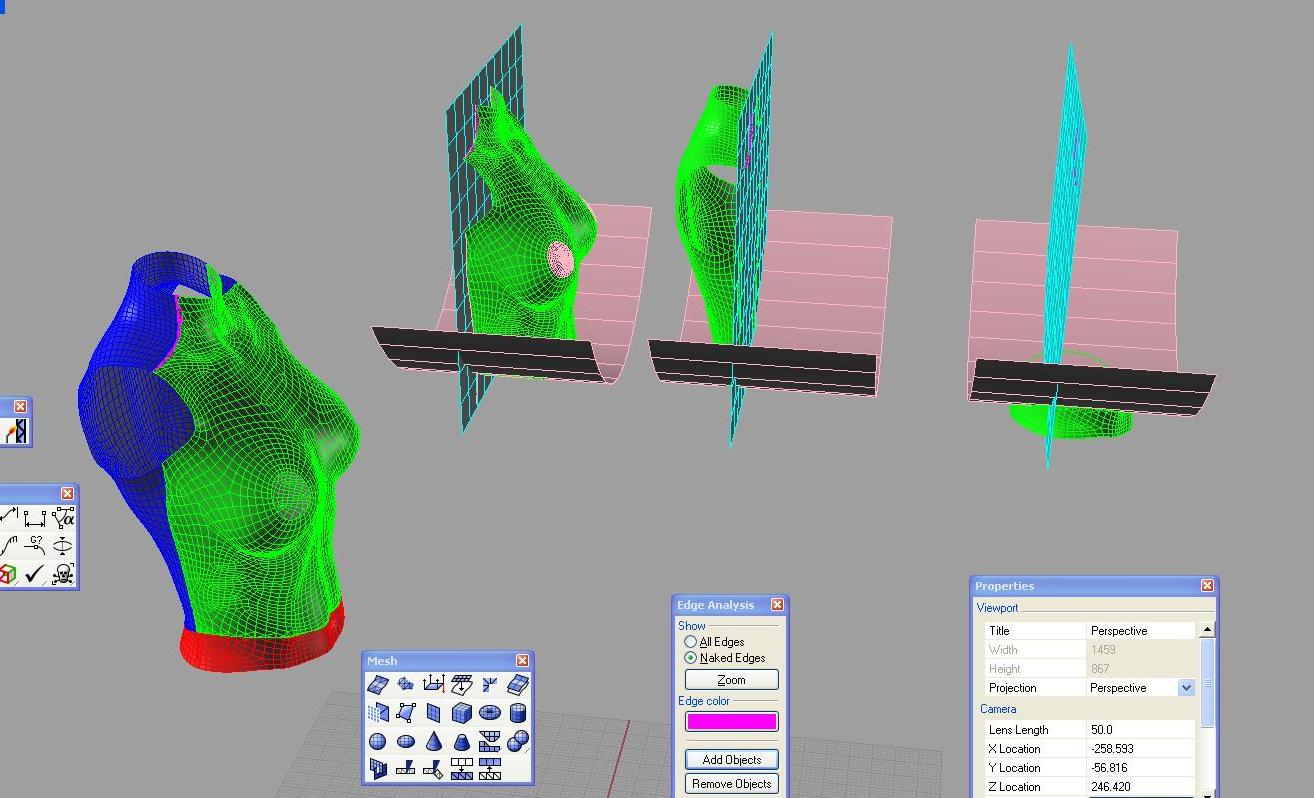The image size is (1314, 798).
Task: Click the Lens Length value field
Action: coord(1140,730)
